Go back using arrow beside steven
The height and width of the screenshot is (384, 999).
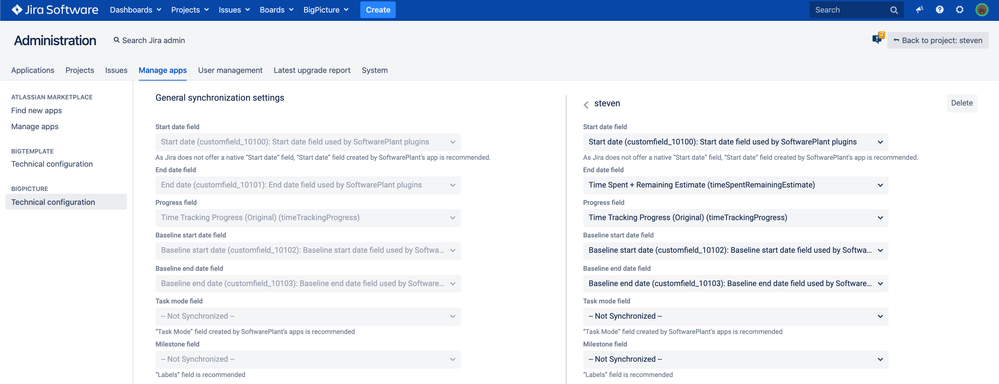pos(586,104)
